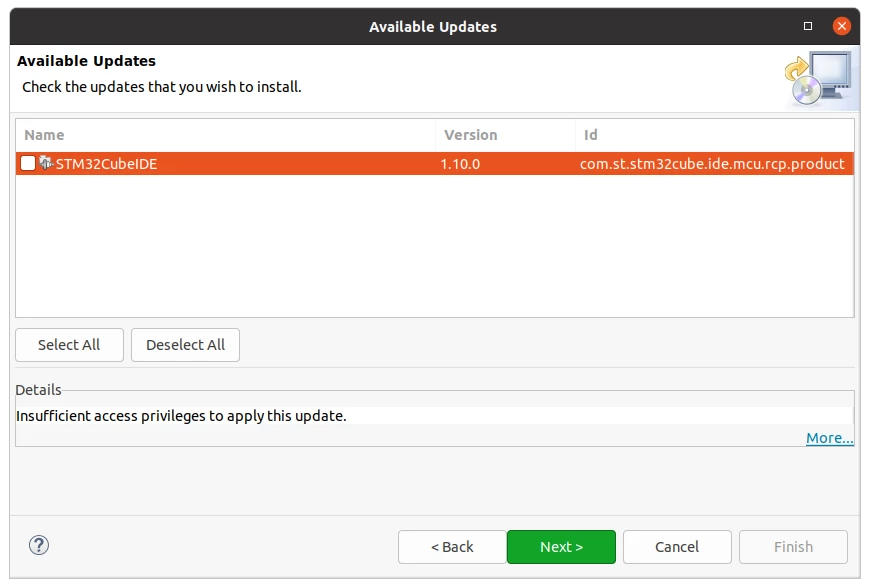This screenshot has height=588, width=870.
Task: Go back with the Back button
Action: pos(452,547)
